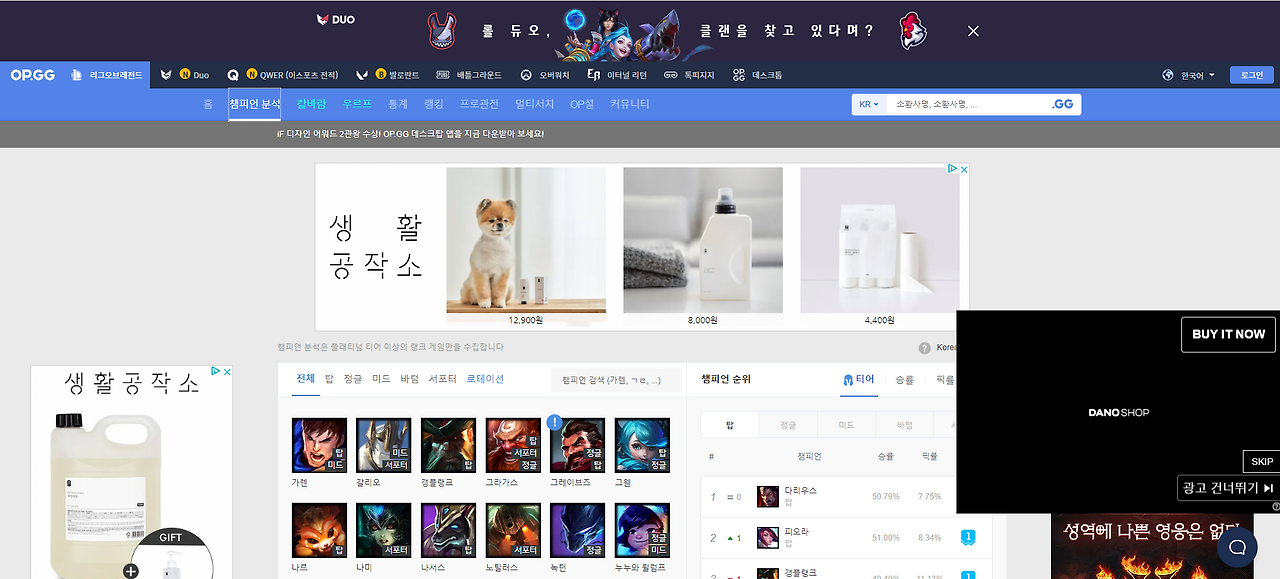The height and width of the screenshot is (579, 1280).
Task: Open the OP셜 menu
Action: (582, 104)
